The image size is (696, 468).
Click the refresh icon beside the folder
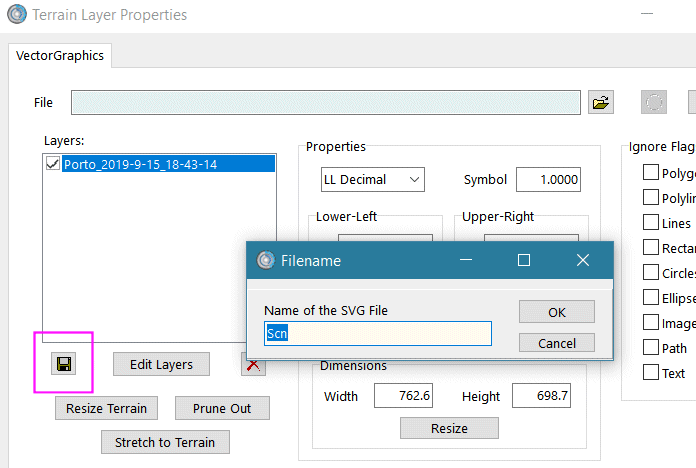click(654, 103)
